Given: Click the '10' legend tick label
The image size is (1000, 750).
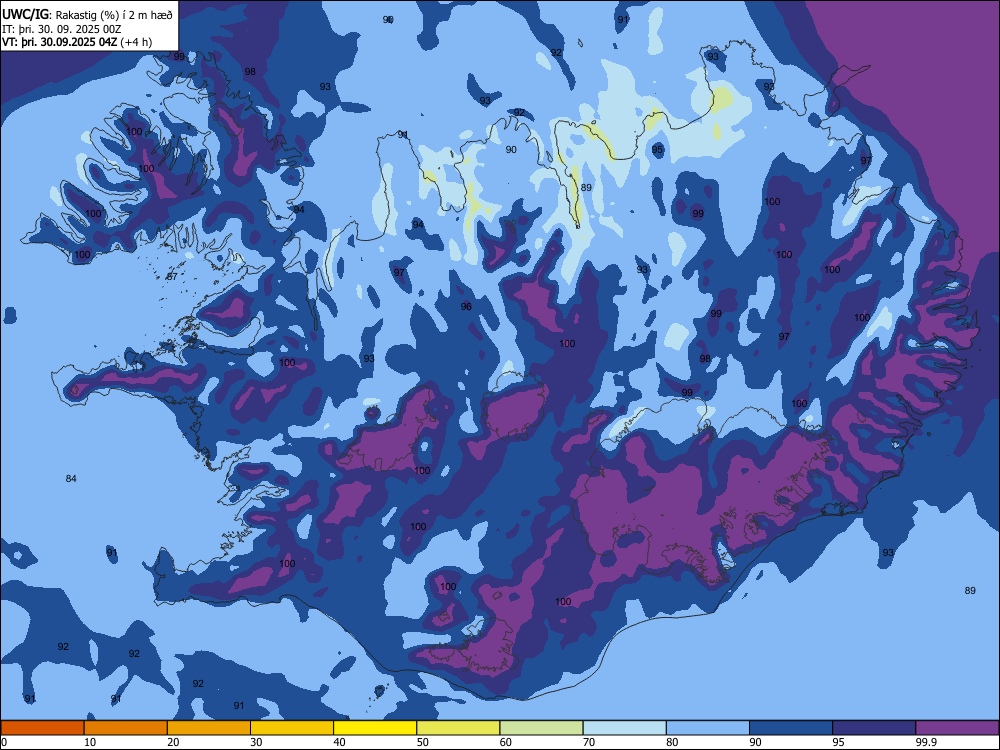Looking at the screenshot, I should tap(90, 742).
